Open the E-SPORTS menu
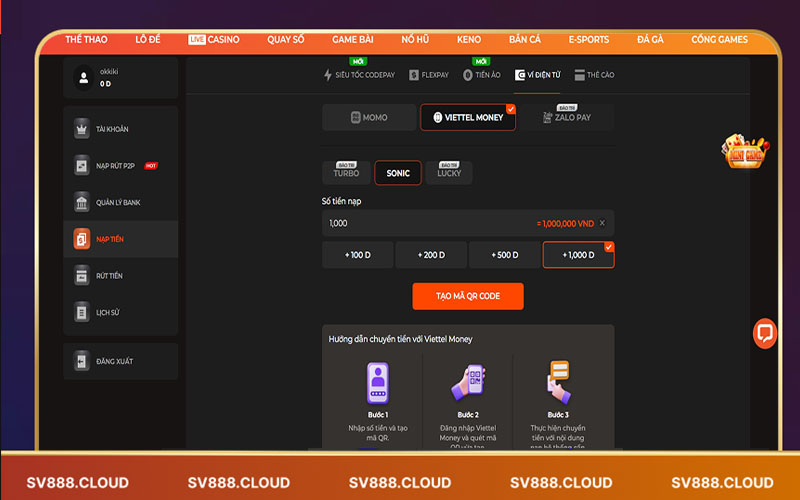 point(589,39)
